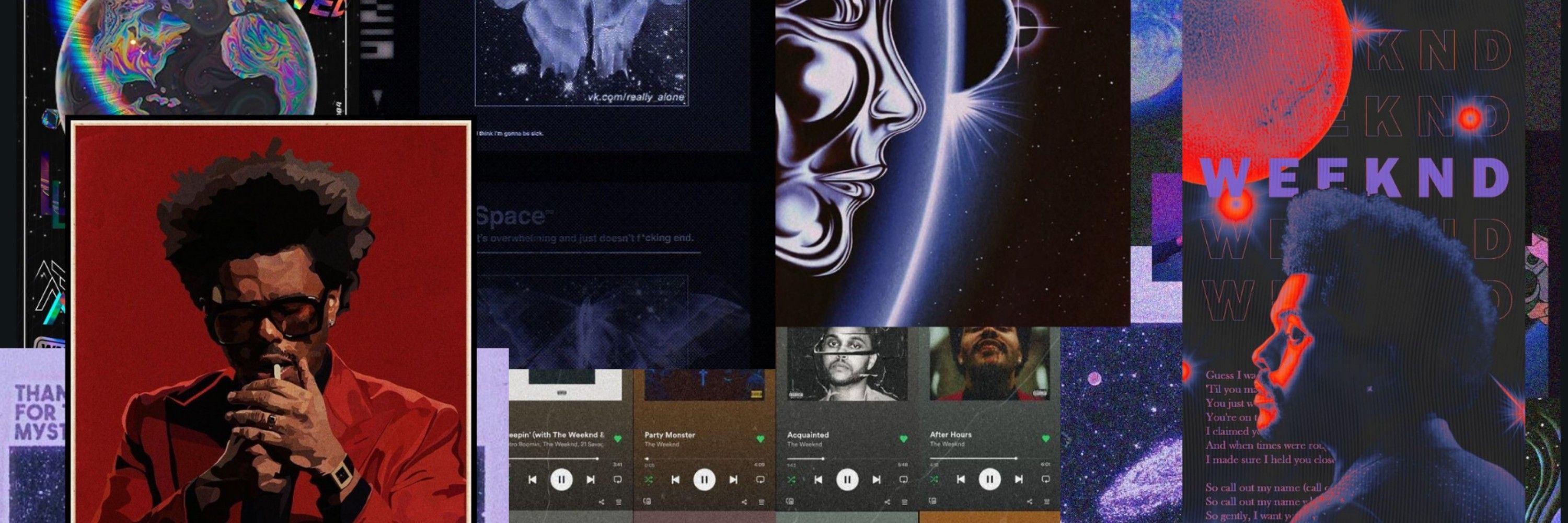Toggle repeat in Acquainted player
Viewport: 1568px width, 523px height.
[x=903, y=480]
